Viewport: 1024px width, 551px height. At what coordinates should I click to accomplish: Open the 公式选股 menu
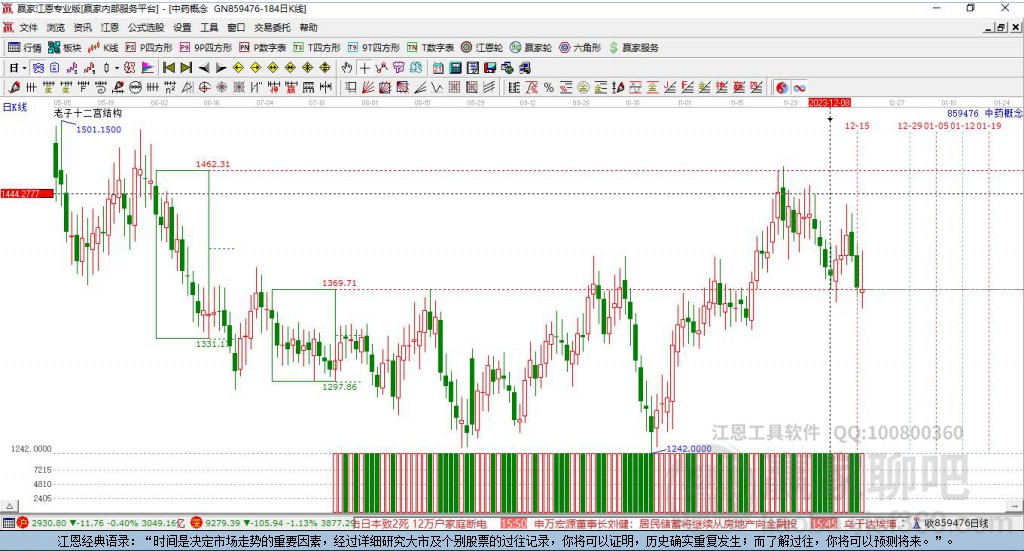point(145,28)
